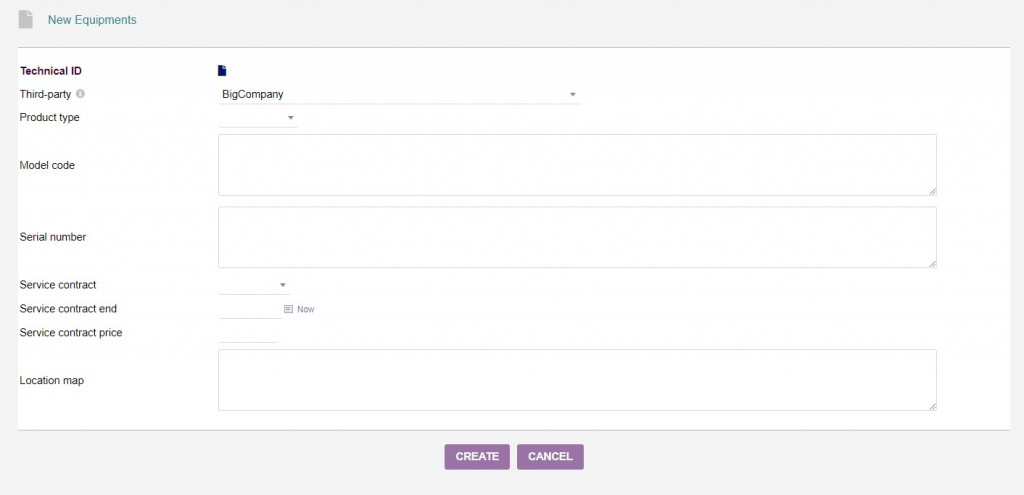The height and width of the screenshot is (495, 1024).
Task: Click the Technical ID document icon
Action: (x=223, y=70)
